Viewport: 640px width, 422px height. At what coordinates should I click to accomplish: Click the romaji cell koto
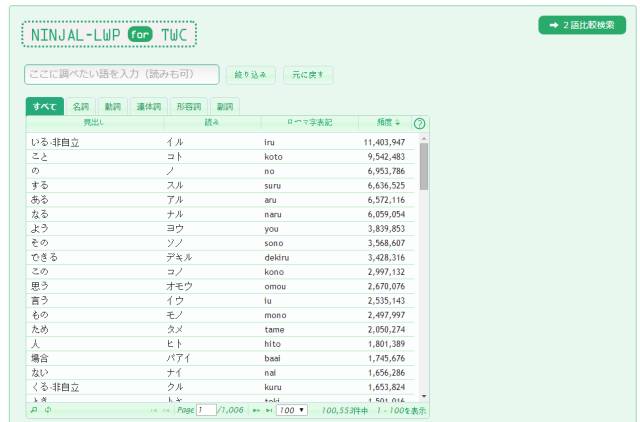tap(273, 157)
